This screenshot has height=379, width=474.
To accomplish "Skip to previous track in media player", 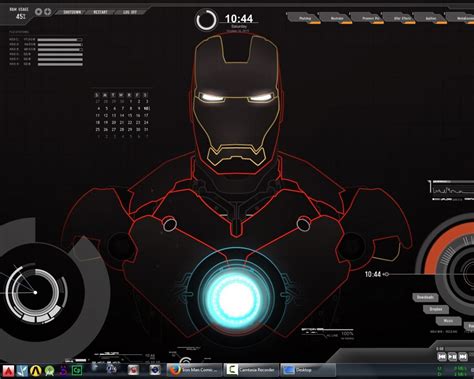I will [442, 357].
